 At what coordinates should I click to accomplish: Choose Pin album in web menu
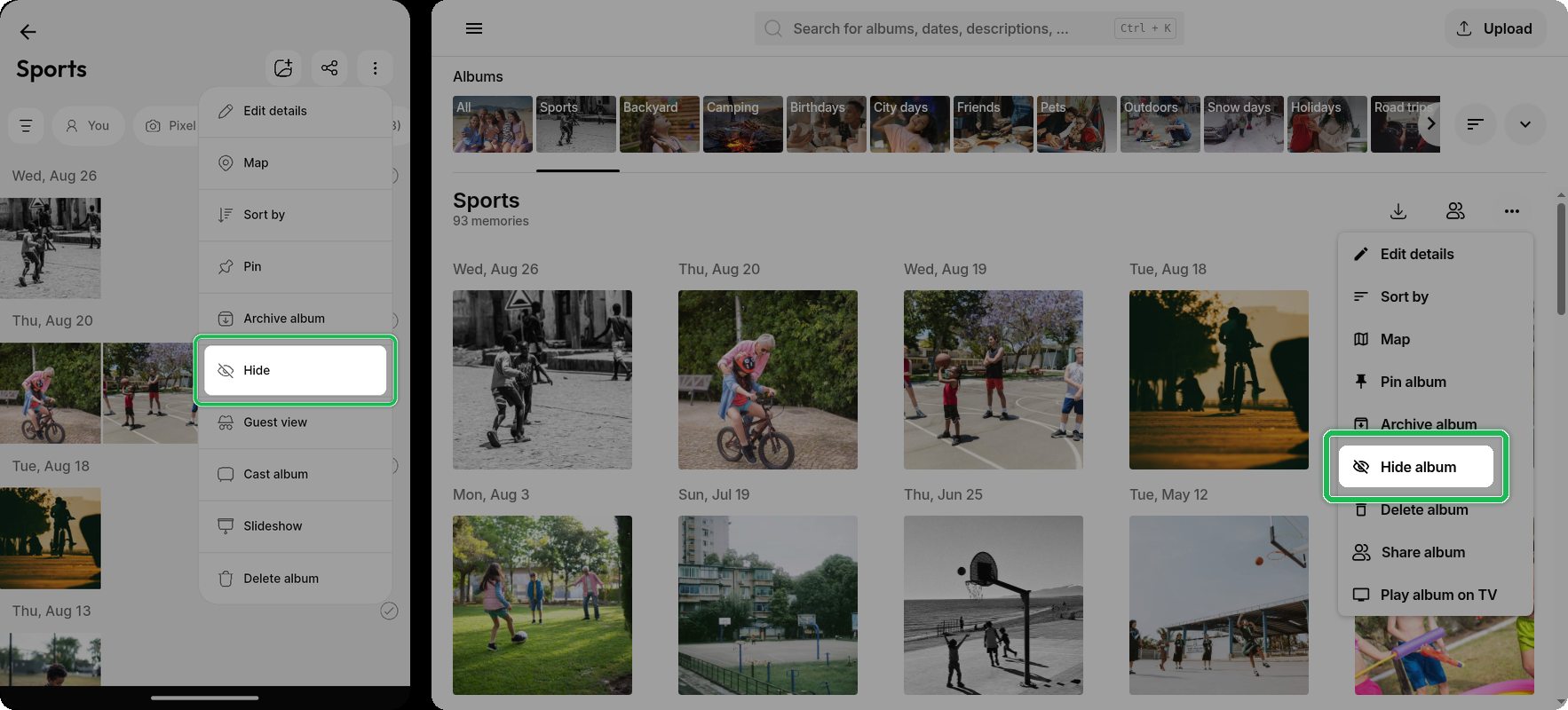(x=1436, y=382)
